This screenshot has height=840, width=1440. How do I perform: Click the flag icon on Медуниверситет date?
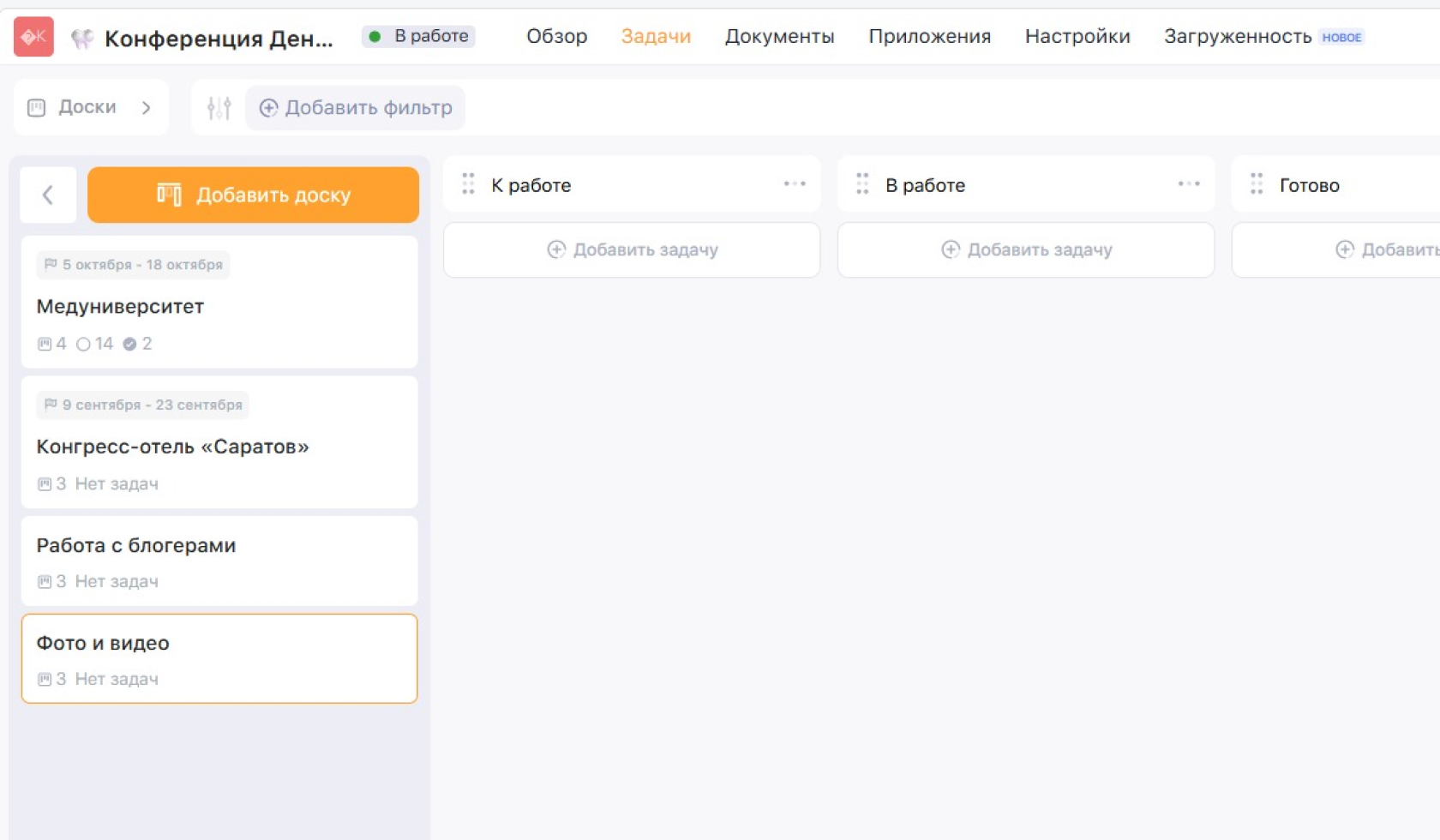pos(51,264)
